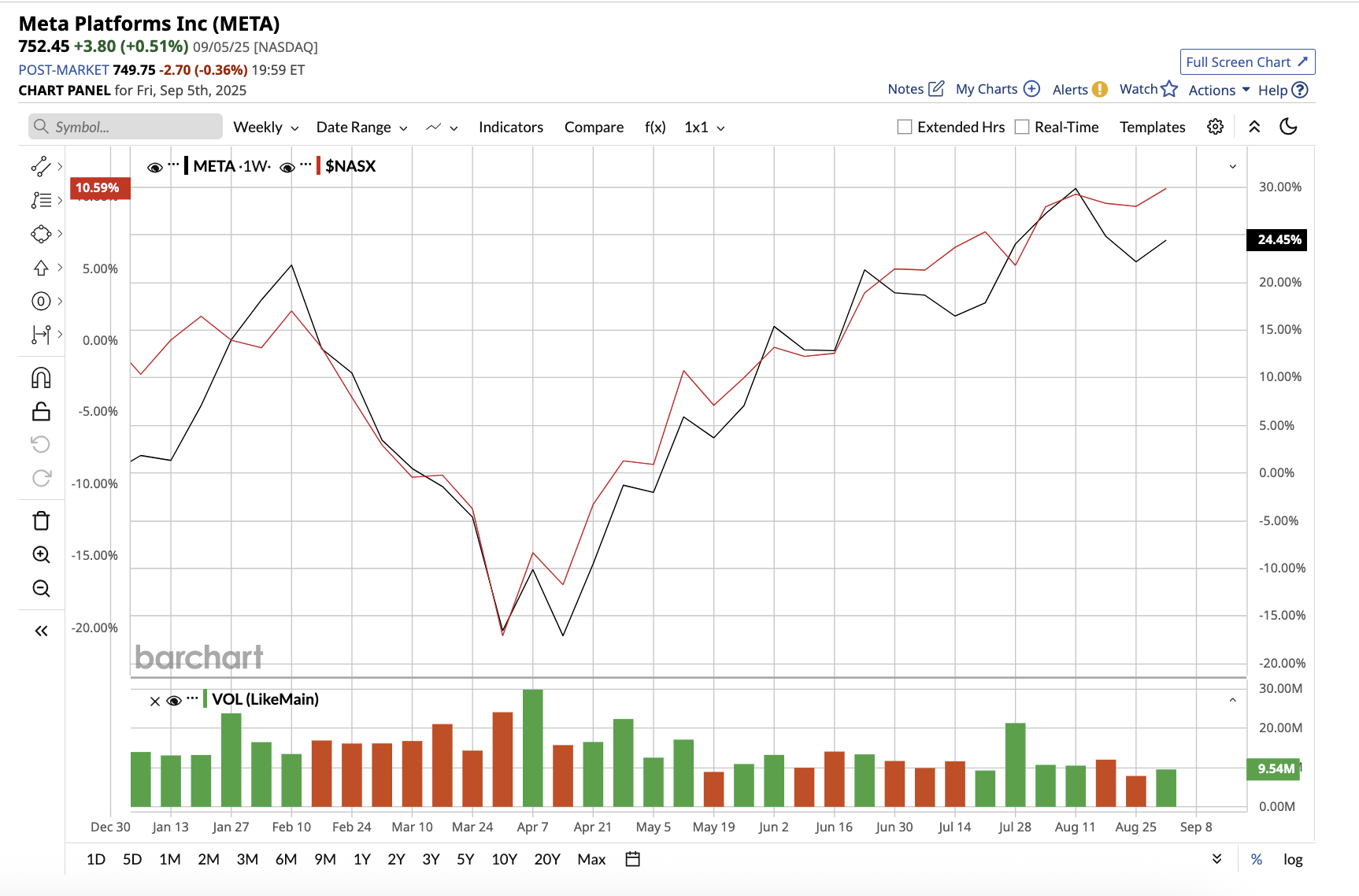Collapse toolbar with double up arrows
Screen dimensions: 1359x896
[1254, 127]
